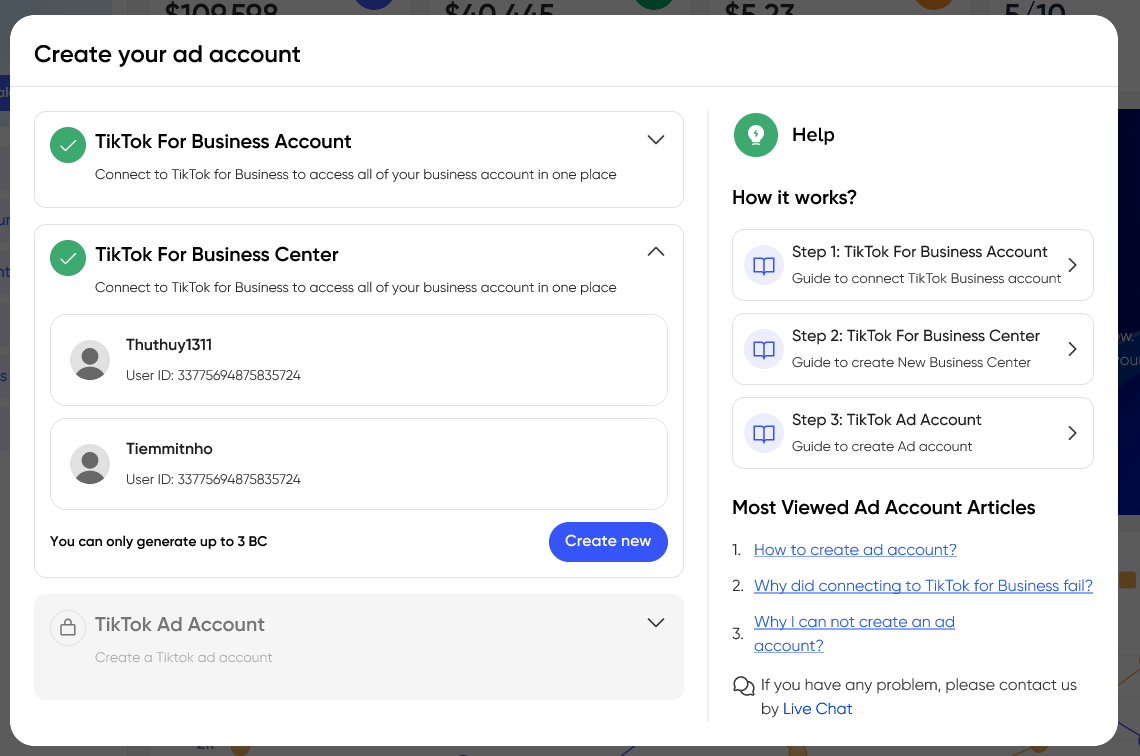Click the book icon next to Step 1
This screenshot has height=756, width=1140.
click(x=763, y=265)
